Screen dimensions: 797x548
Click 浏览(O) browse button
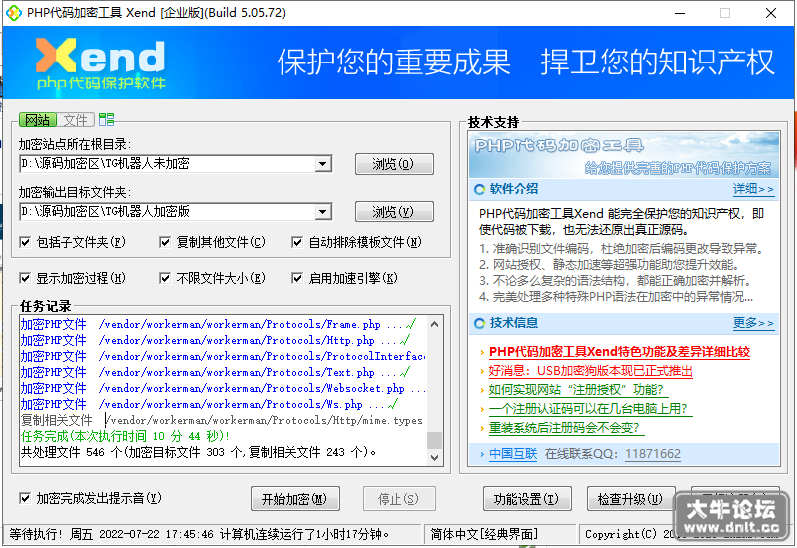click(x=394, y=164)
